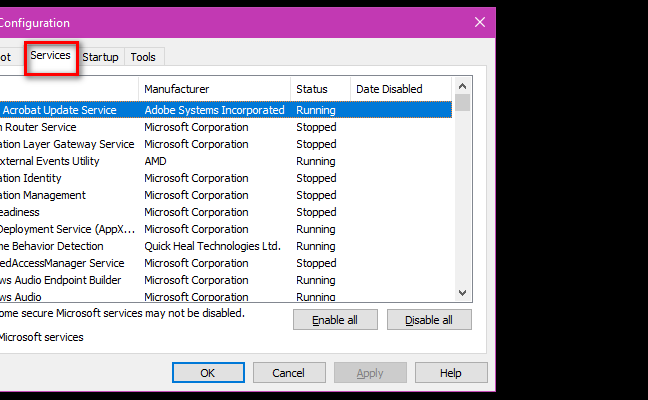Click the Enable all button
The height and width of the screenshot is (400, 648).
click(x=335, y=320)
